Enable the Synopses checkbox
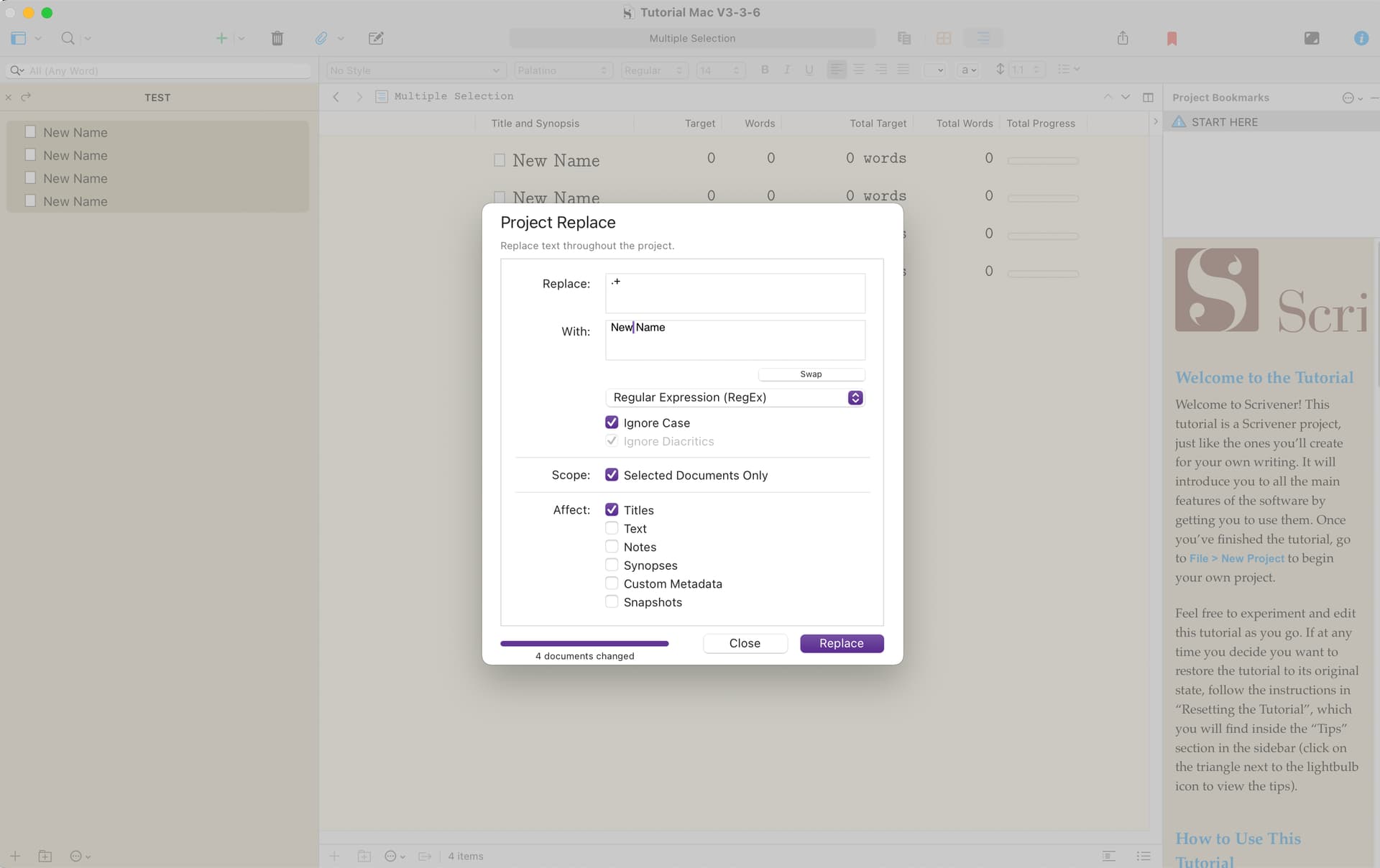 pyautogui.click(x=612, y=565)
